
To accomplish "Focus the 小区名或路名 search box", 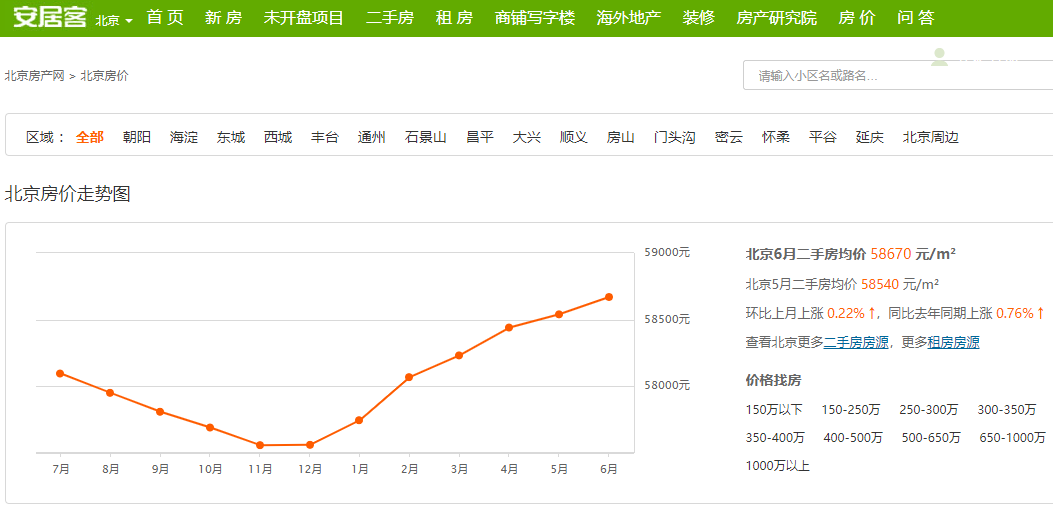I will coord(898,75).
